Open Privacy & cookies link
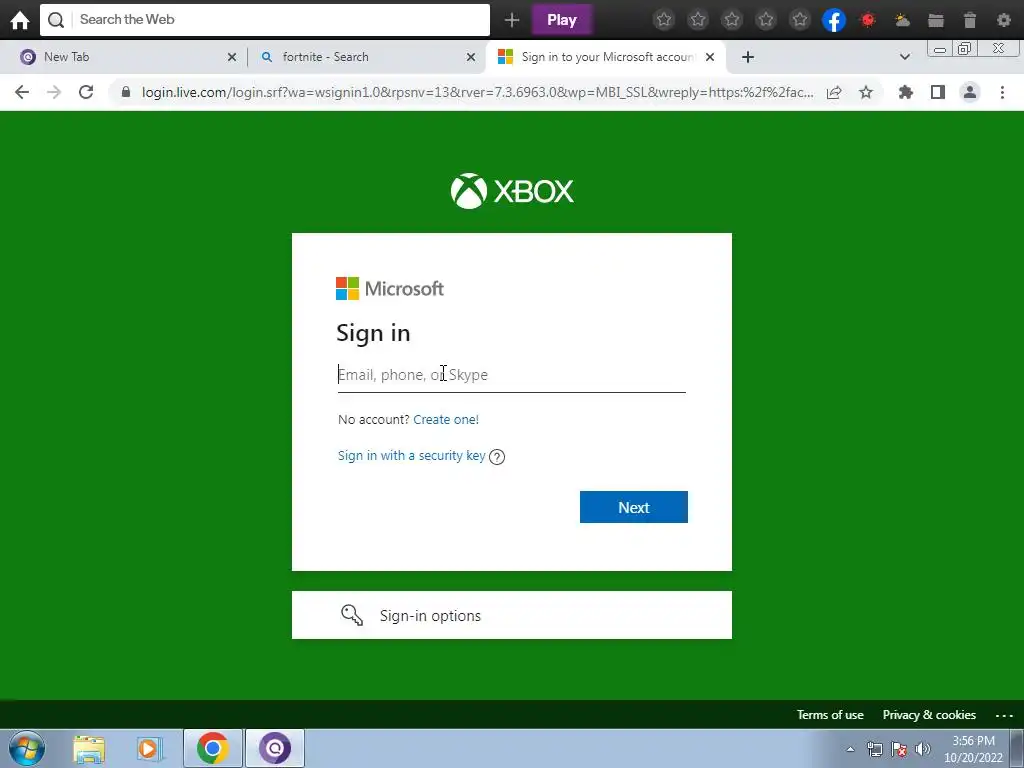This screenshot has width=1024, height=768. coord(929,714)
